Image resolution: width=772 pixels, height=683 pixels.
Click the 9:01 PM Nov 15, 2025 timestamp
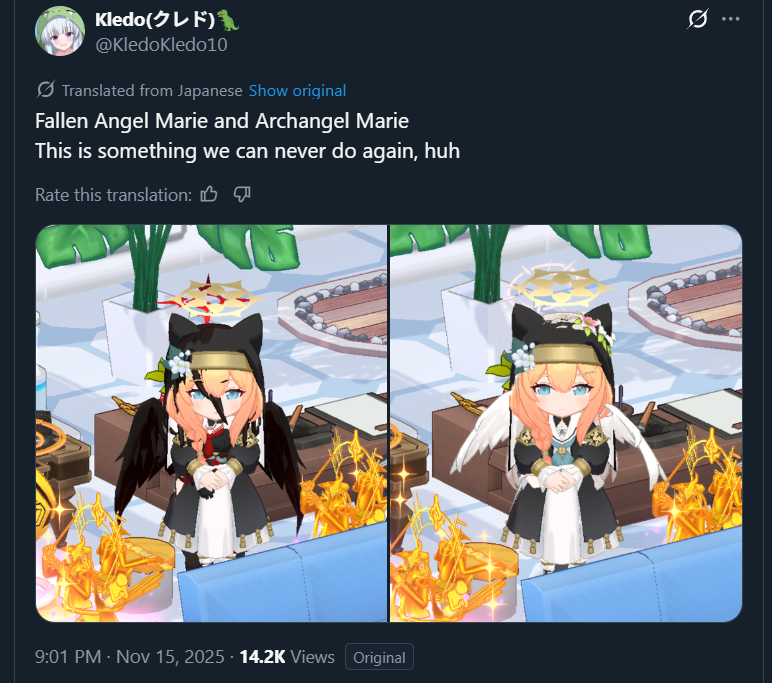click(129, 657)
